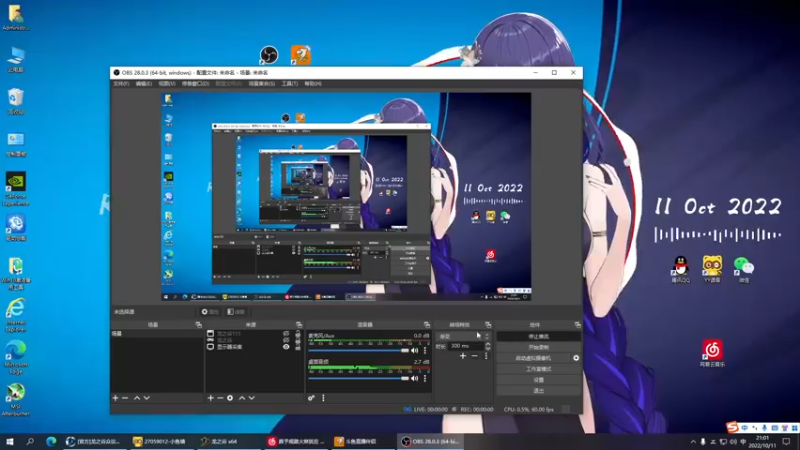Pop out the Sources dock panel
This screenshot has width=800, height=450.
299,325
